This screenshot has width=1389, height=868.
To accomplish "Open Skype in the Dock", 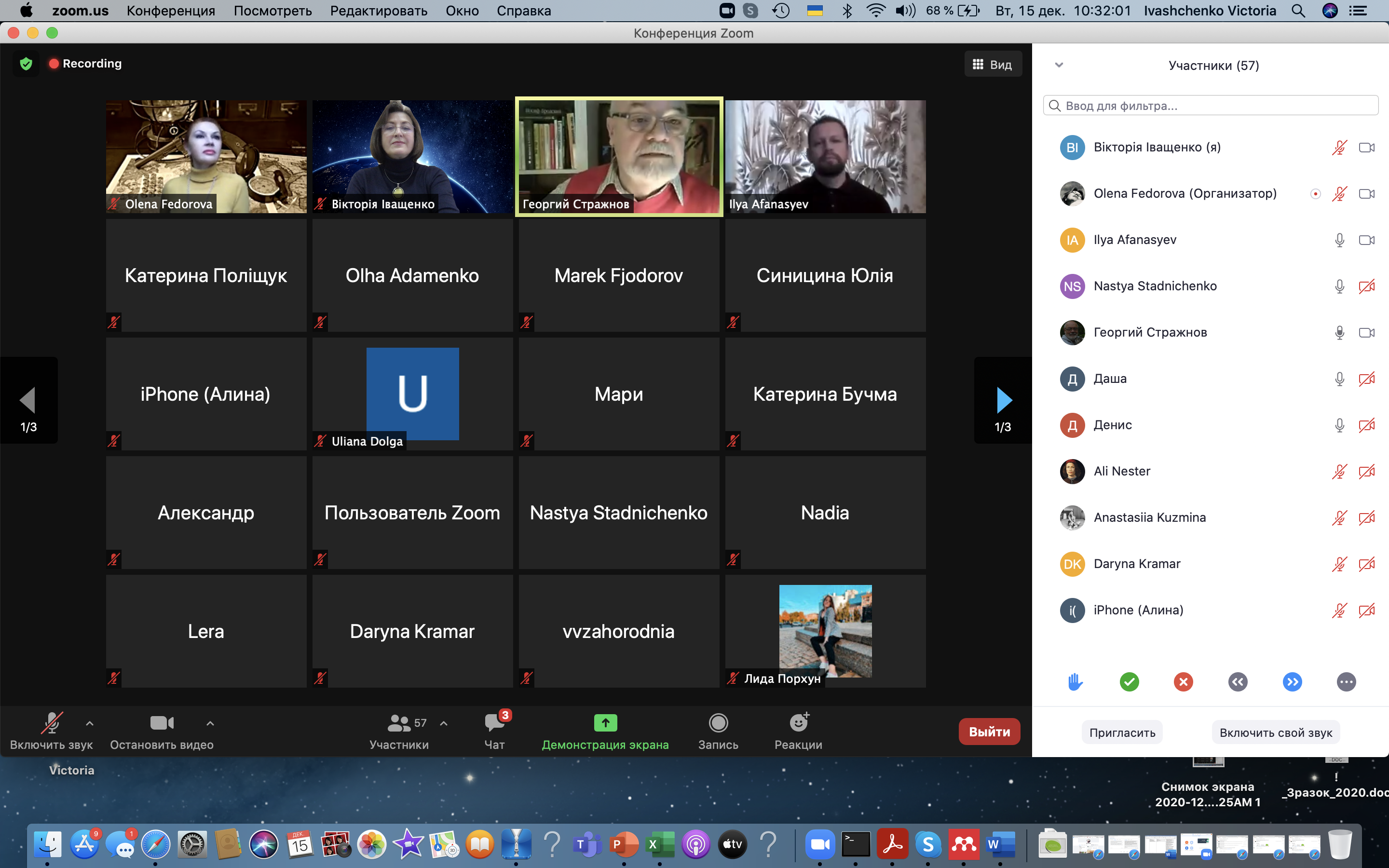I will (927, 844).
